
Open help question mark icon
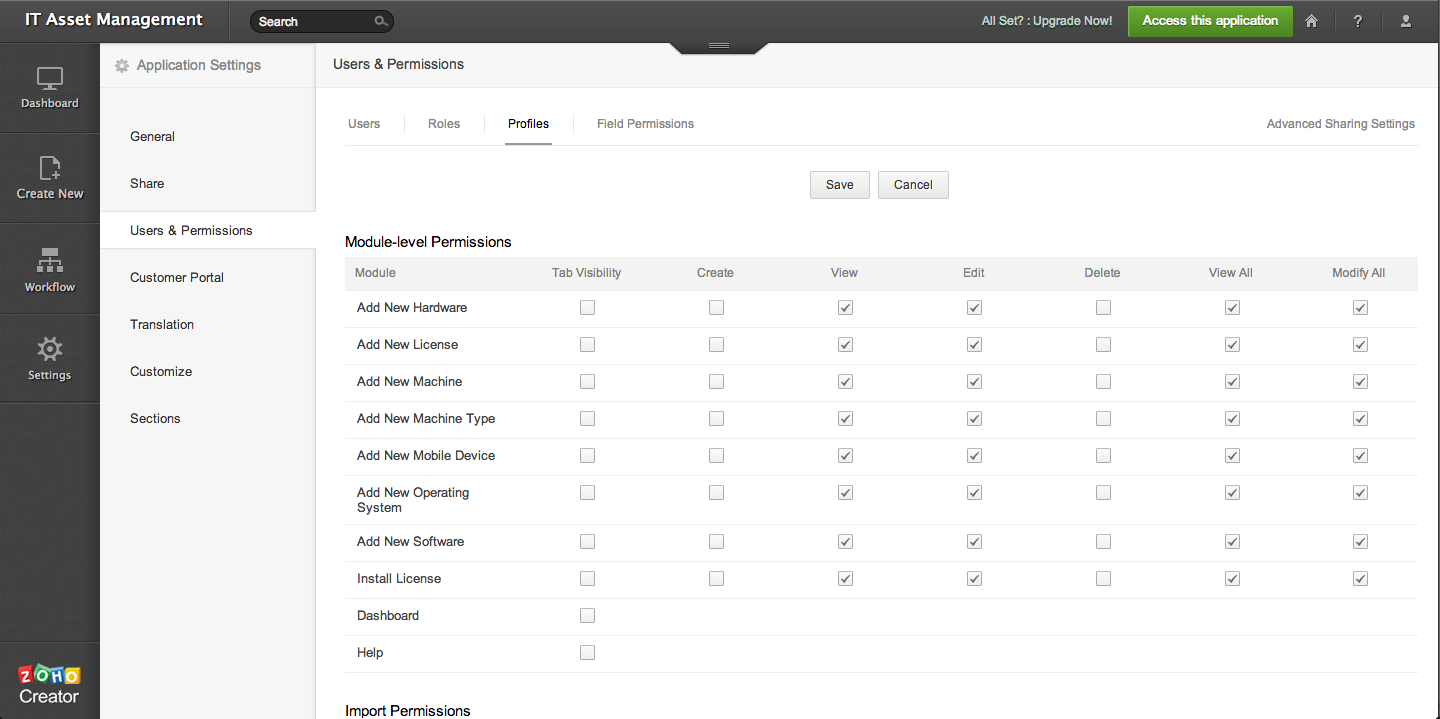pyautogui.click(x=1357, y=21)
